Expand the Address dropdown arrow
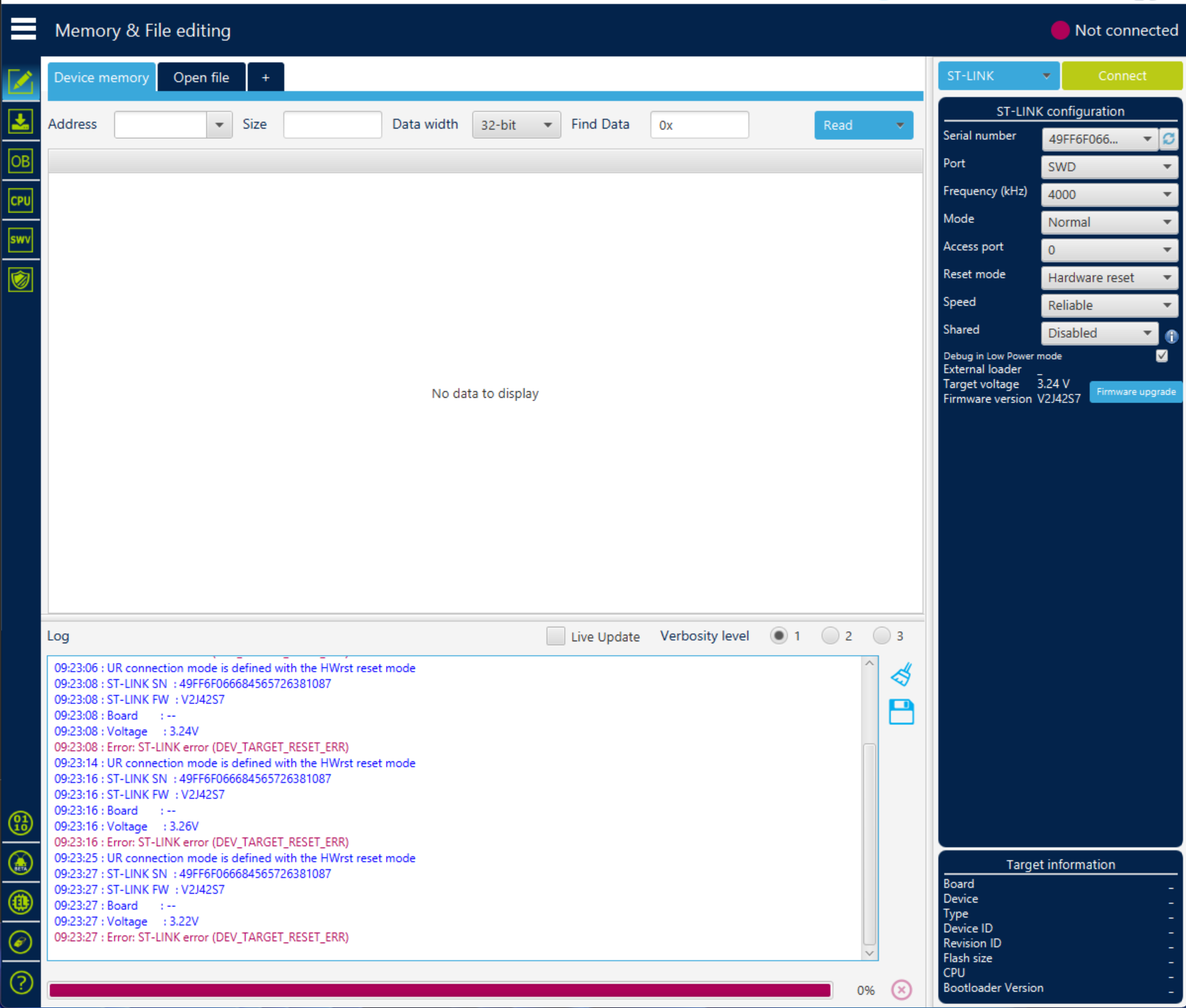 click(220, 125)
